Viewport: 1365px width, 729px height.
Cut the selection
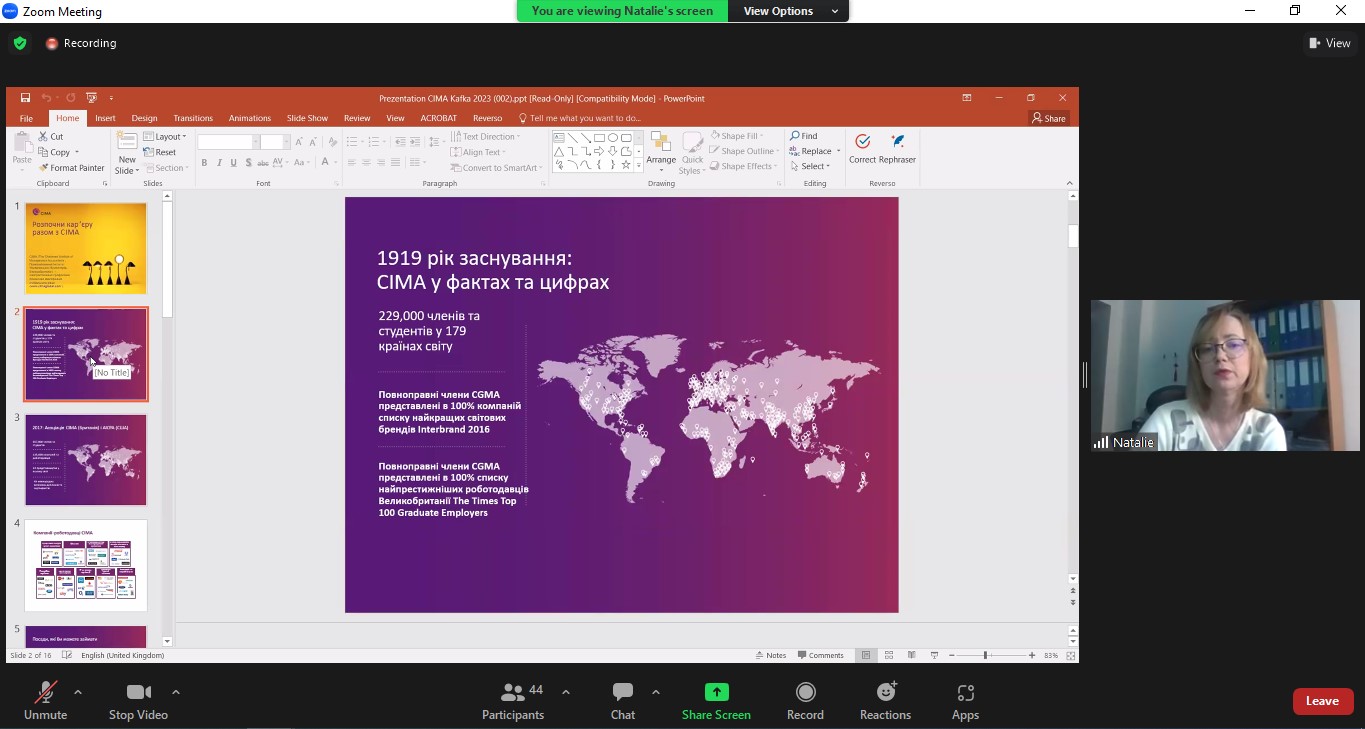(51, 137)
